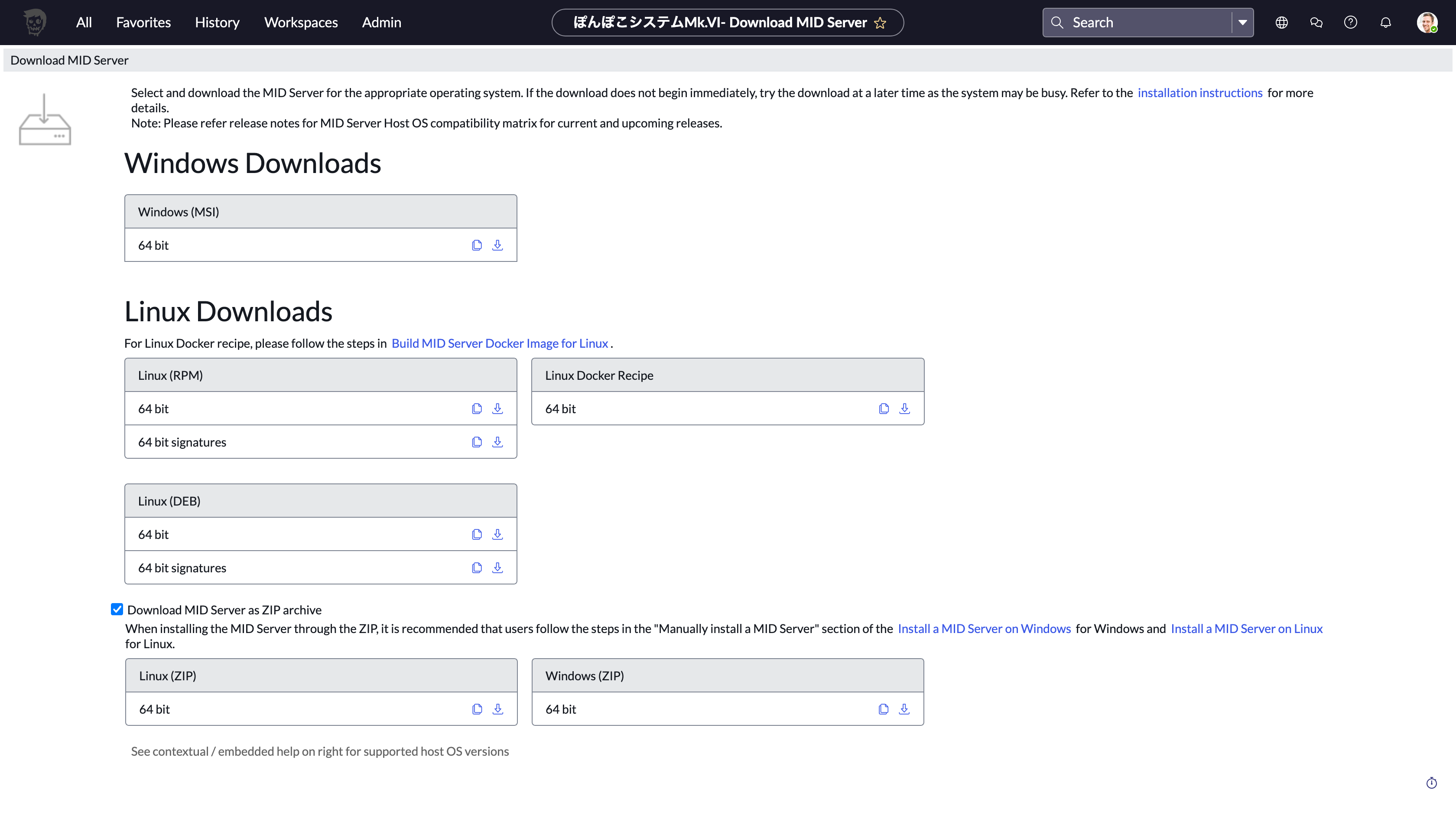The image size is (1456, 816).
Task: Open the installation instructions link
Action: pyautogui.click(x=1199, y=93)
